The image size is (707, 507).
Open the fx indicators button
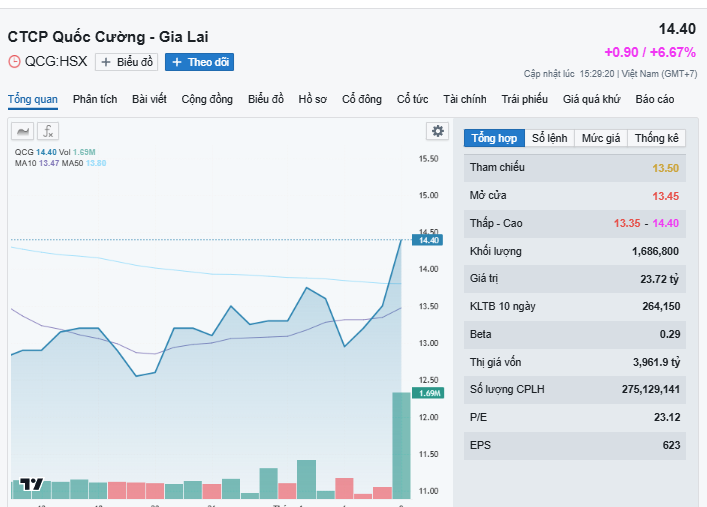48,131
